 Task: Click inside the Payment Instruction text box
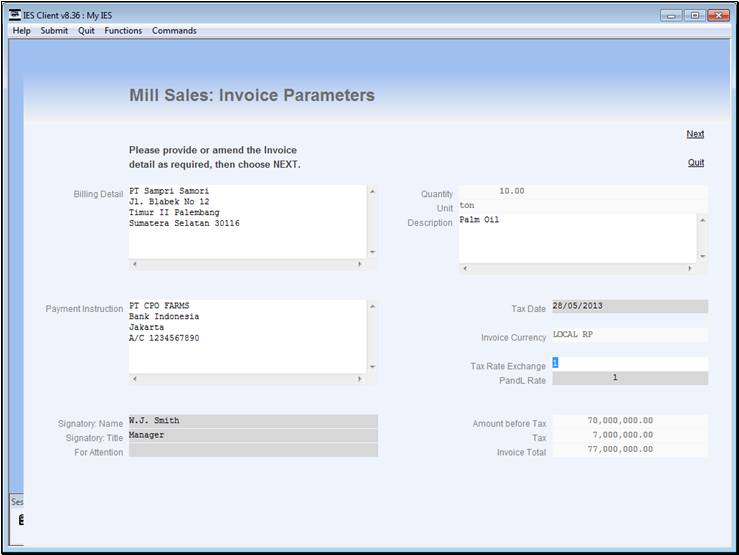[248, 336]
